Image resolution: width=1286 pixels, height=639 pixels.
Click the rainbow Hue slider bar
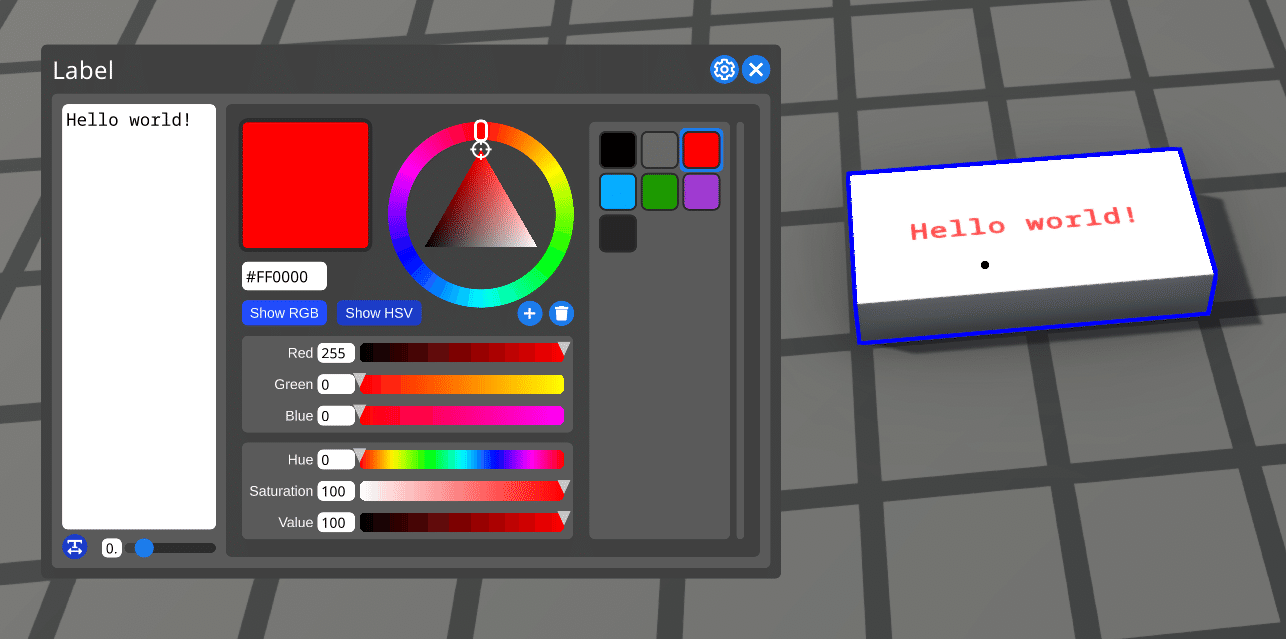(462, 460)
